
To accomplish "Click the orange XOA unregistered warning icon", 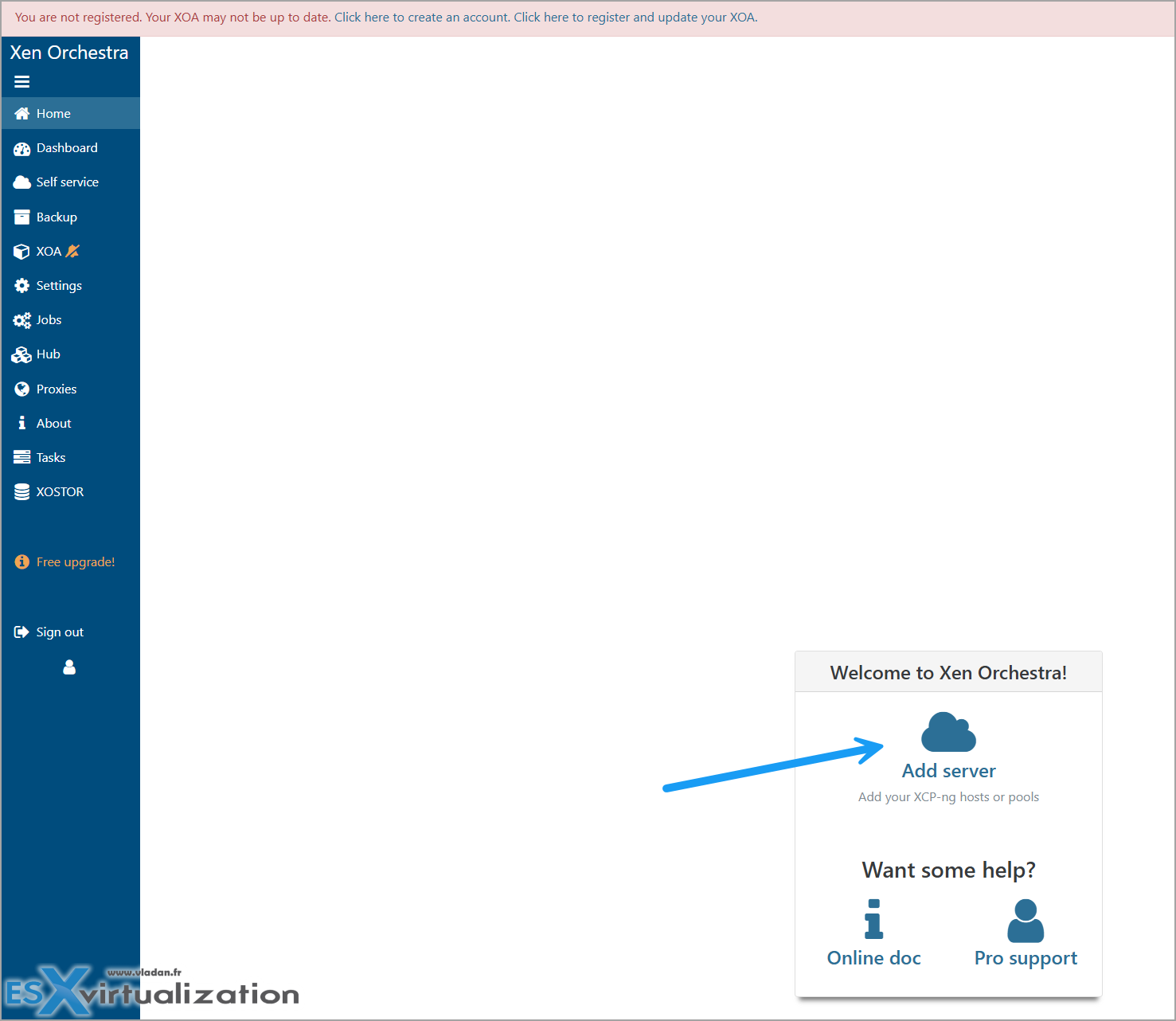I will 72,251.
